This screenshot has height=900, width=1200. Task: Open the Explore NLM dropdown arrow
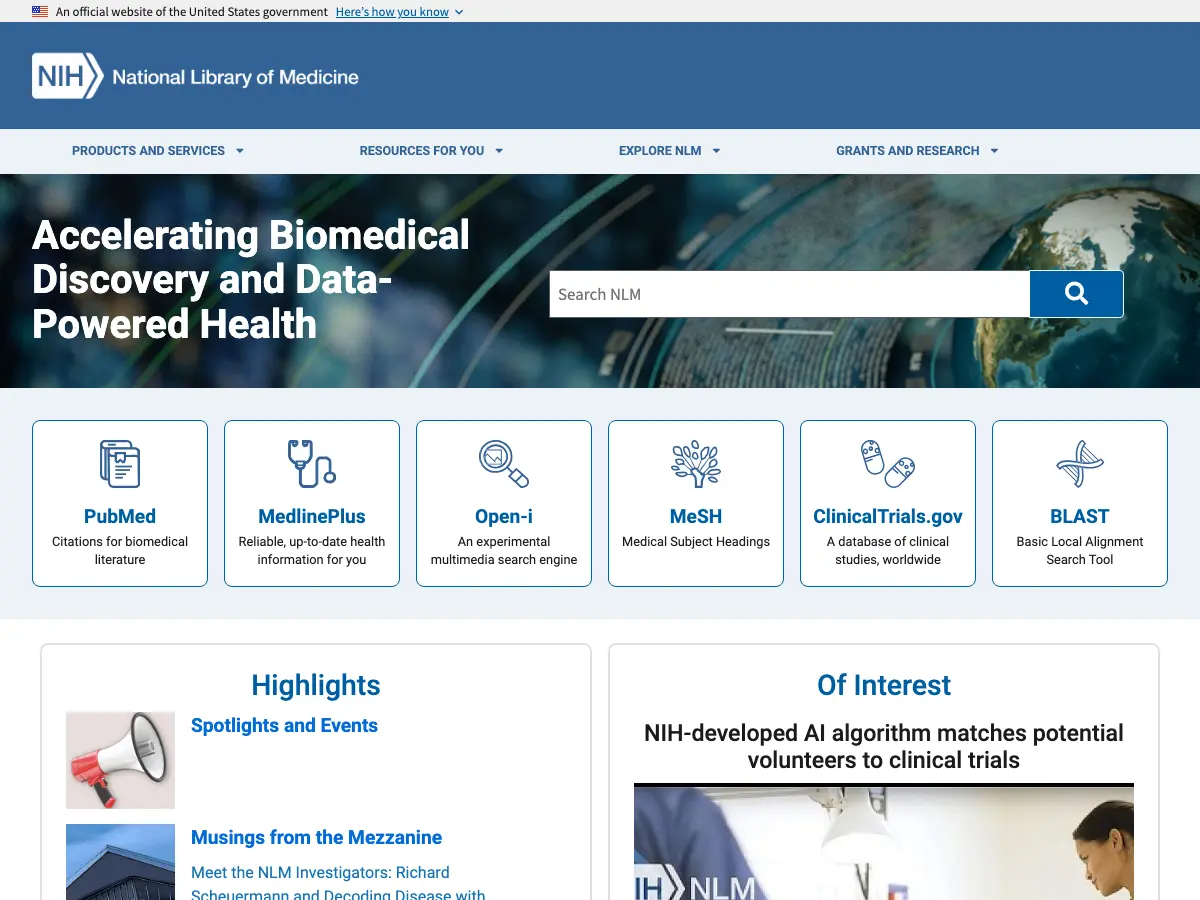(716, 151)
